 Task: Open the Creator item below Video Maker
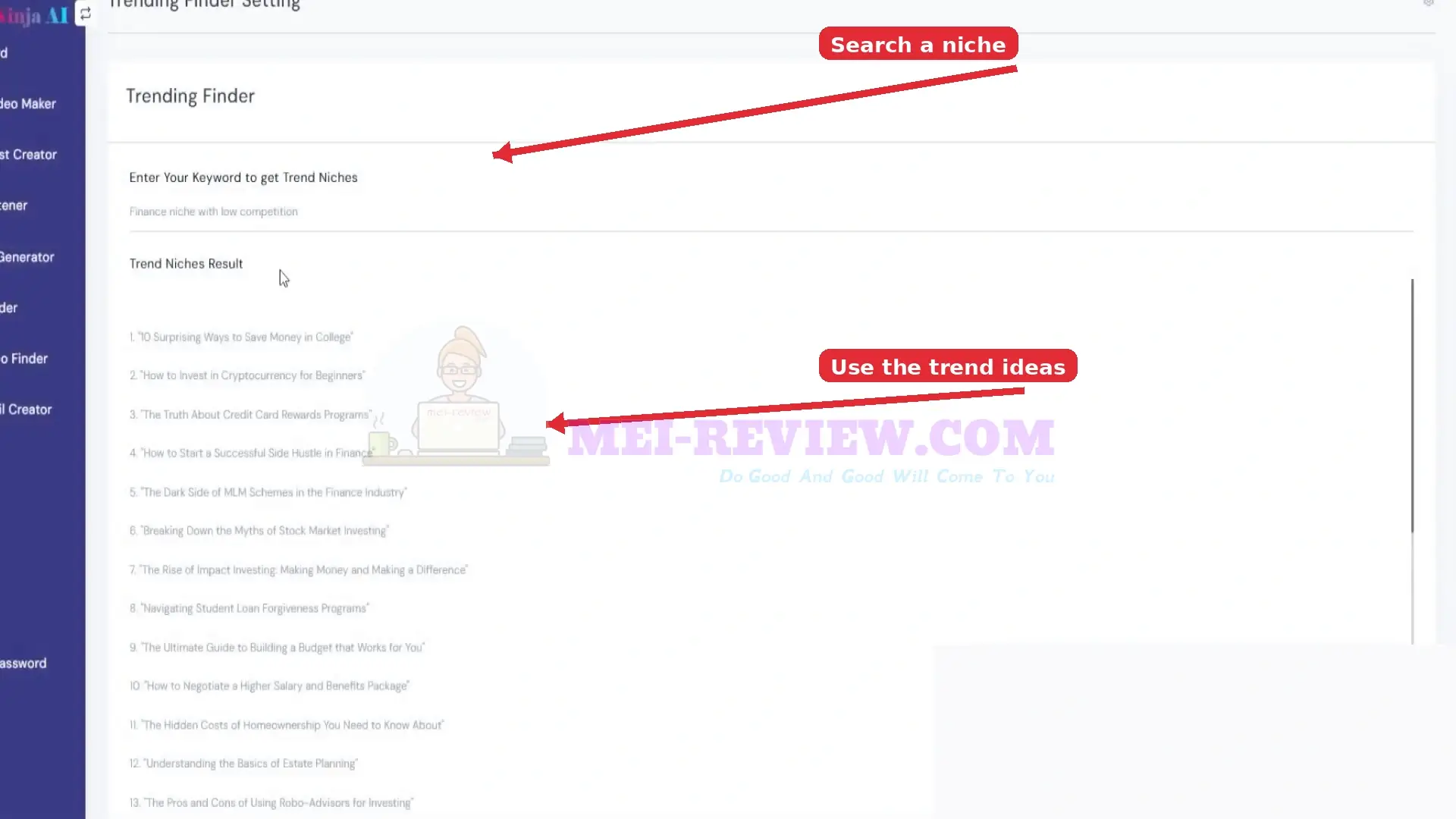pos(28,155)
